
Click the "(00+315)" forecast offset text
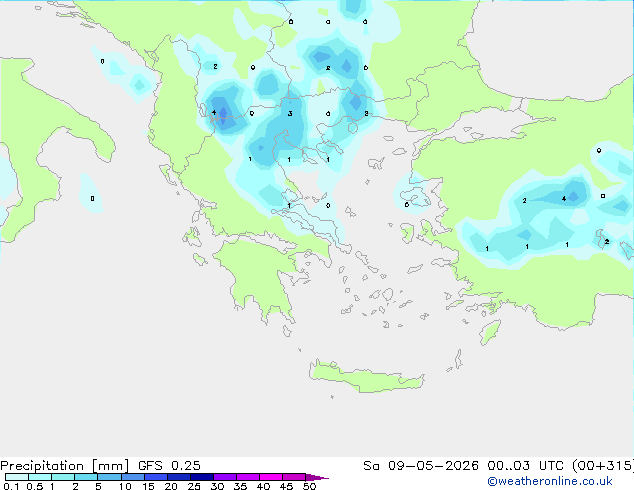pos(602,466)
